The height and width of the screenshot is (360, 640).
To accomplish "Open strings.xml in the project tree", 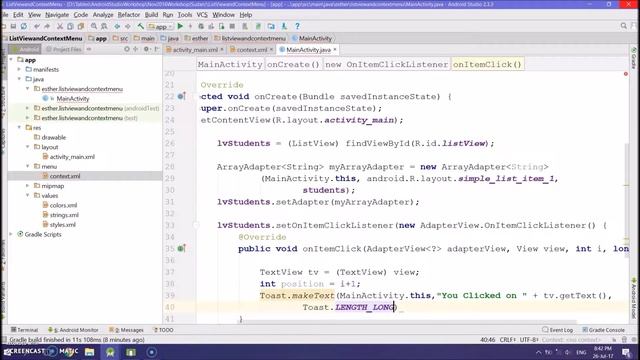I will (x=64, y=215).
